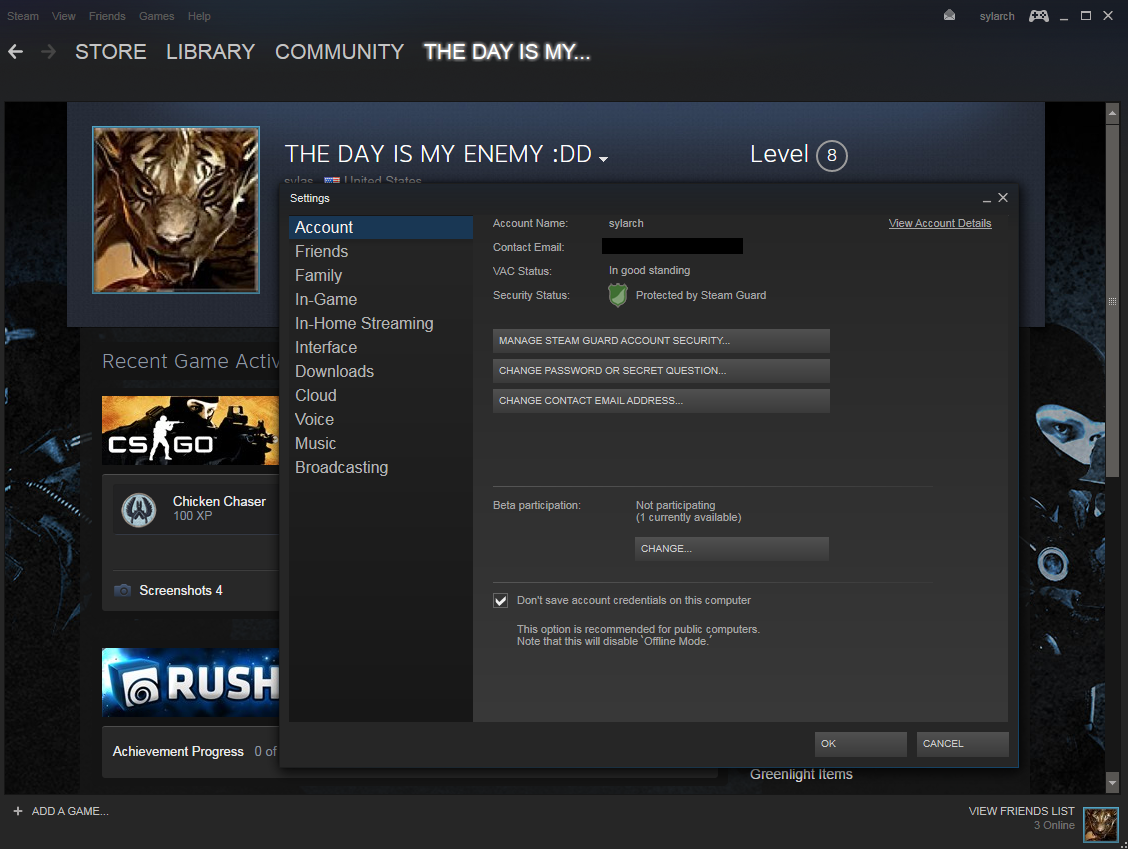Click ADD A GAME link
This screenshot has height=849, width=1128.
pyautogui.click(x=70, y=811)
